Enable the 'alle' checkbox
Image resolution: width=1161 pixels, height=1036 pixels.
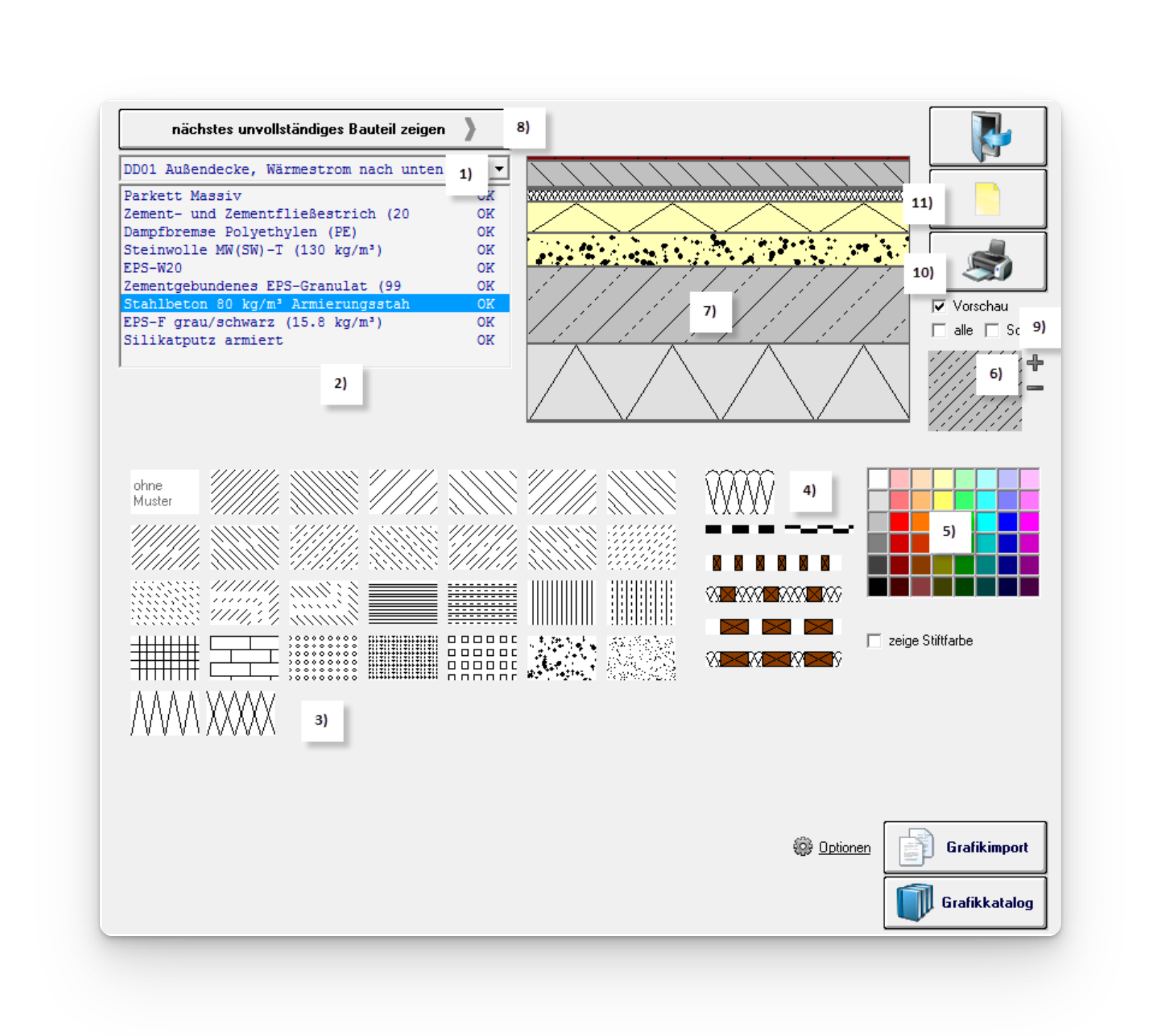pyautogui.click(x=939, y=330)
